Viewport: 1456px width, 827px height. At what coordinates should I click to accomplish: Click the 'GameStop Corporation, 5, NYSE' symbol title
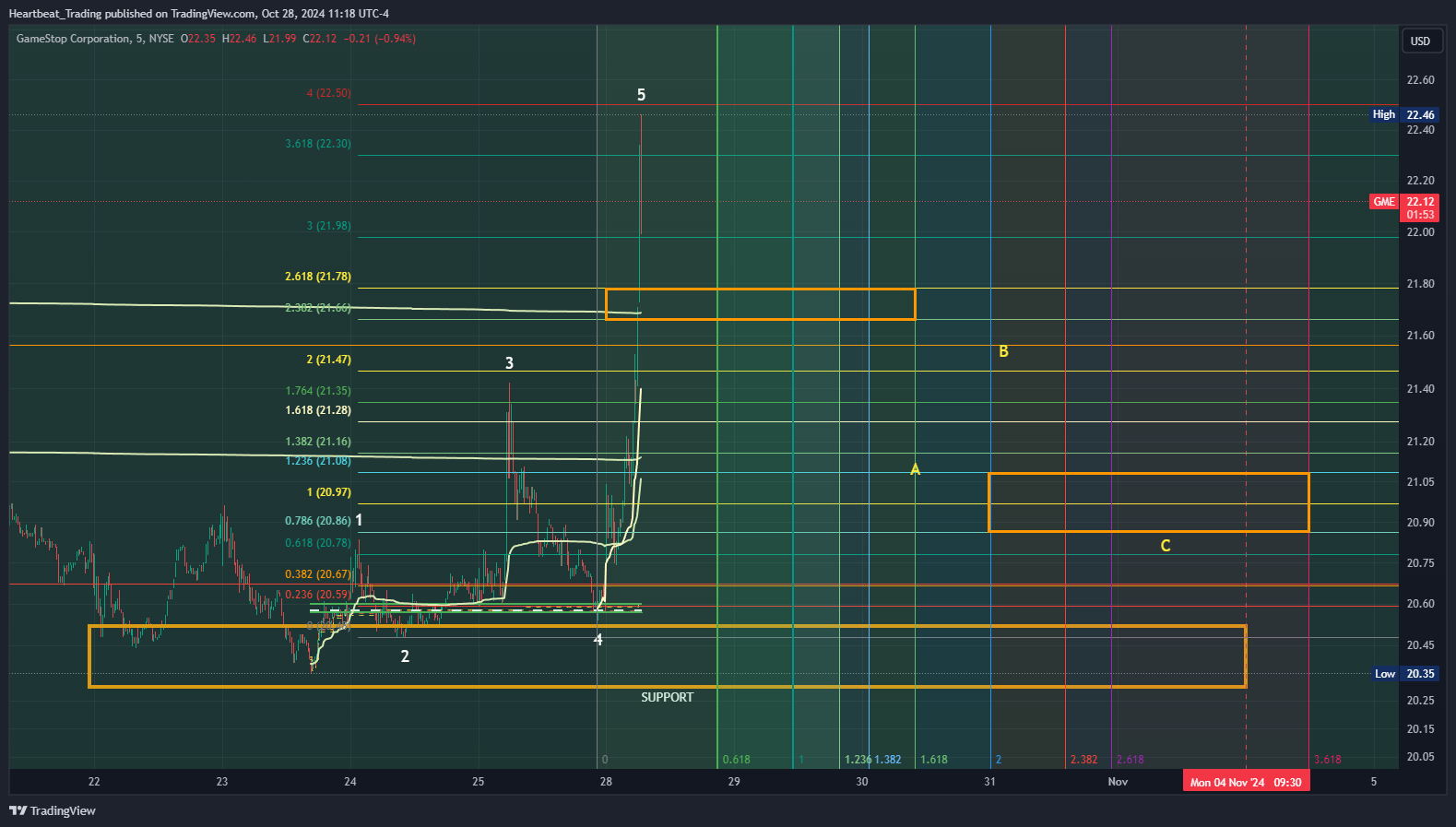pos(95,39)
